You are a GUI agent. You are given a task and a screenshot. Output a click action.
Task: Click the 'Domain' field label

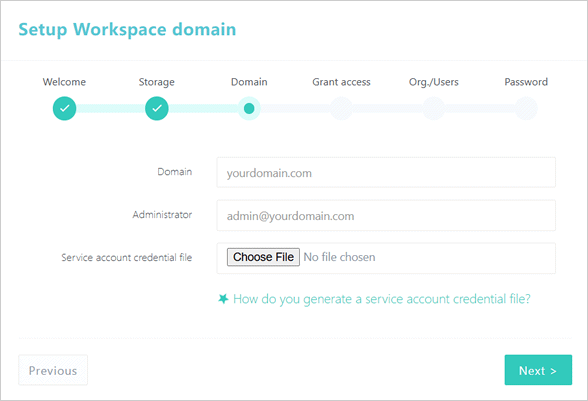[174, 172]
